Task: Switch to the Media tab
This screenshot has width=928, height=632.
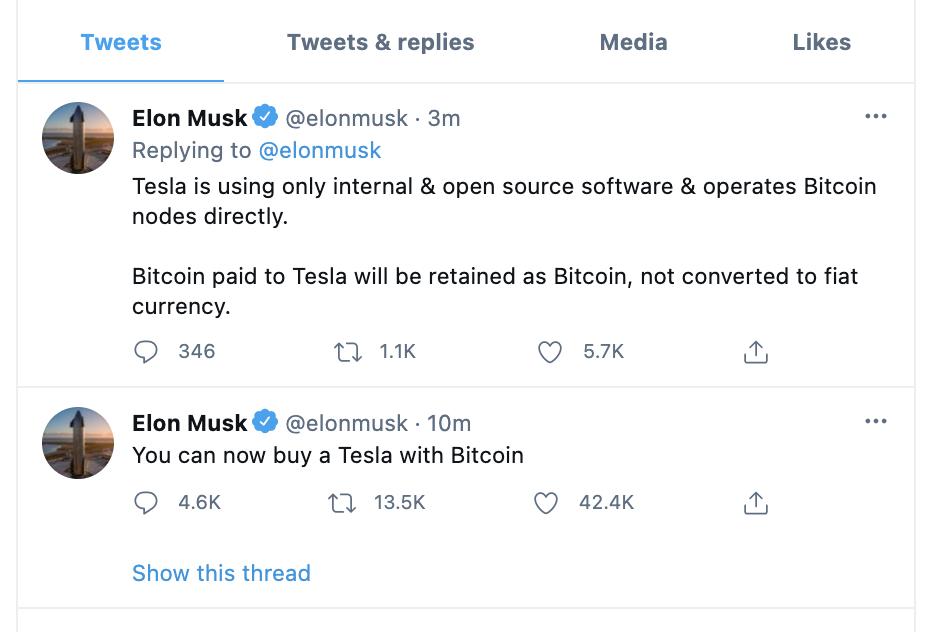Action: tap(633, 43)
